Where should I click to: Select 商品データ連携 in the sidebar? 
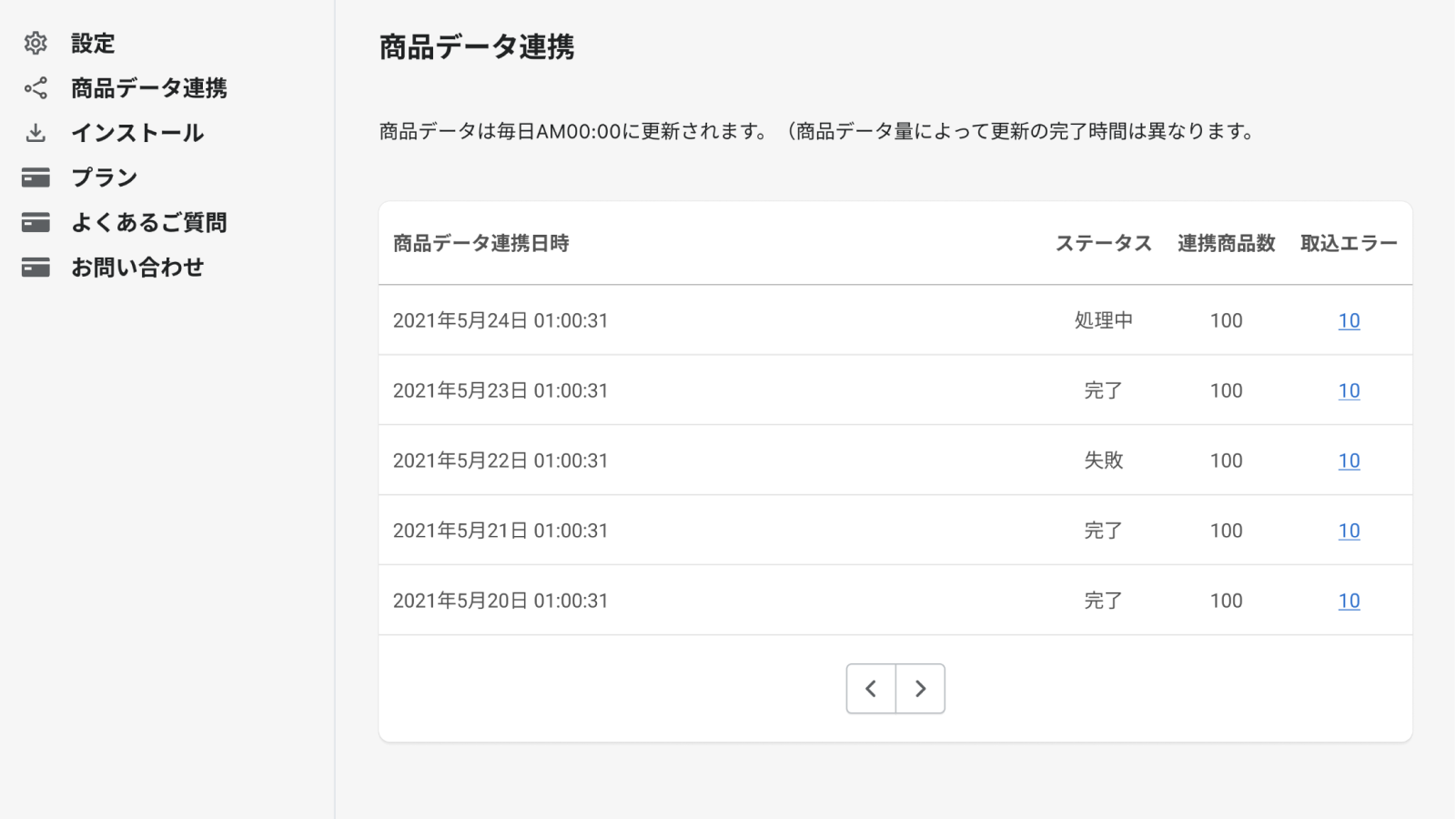(x=151, y=88)
